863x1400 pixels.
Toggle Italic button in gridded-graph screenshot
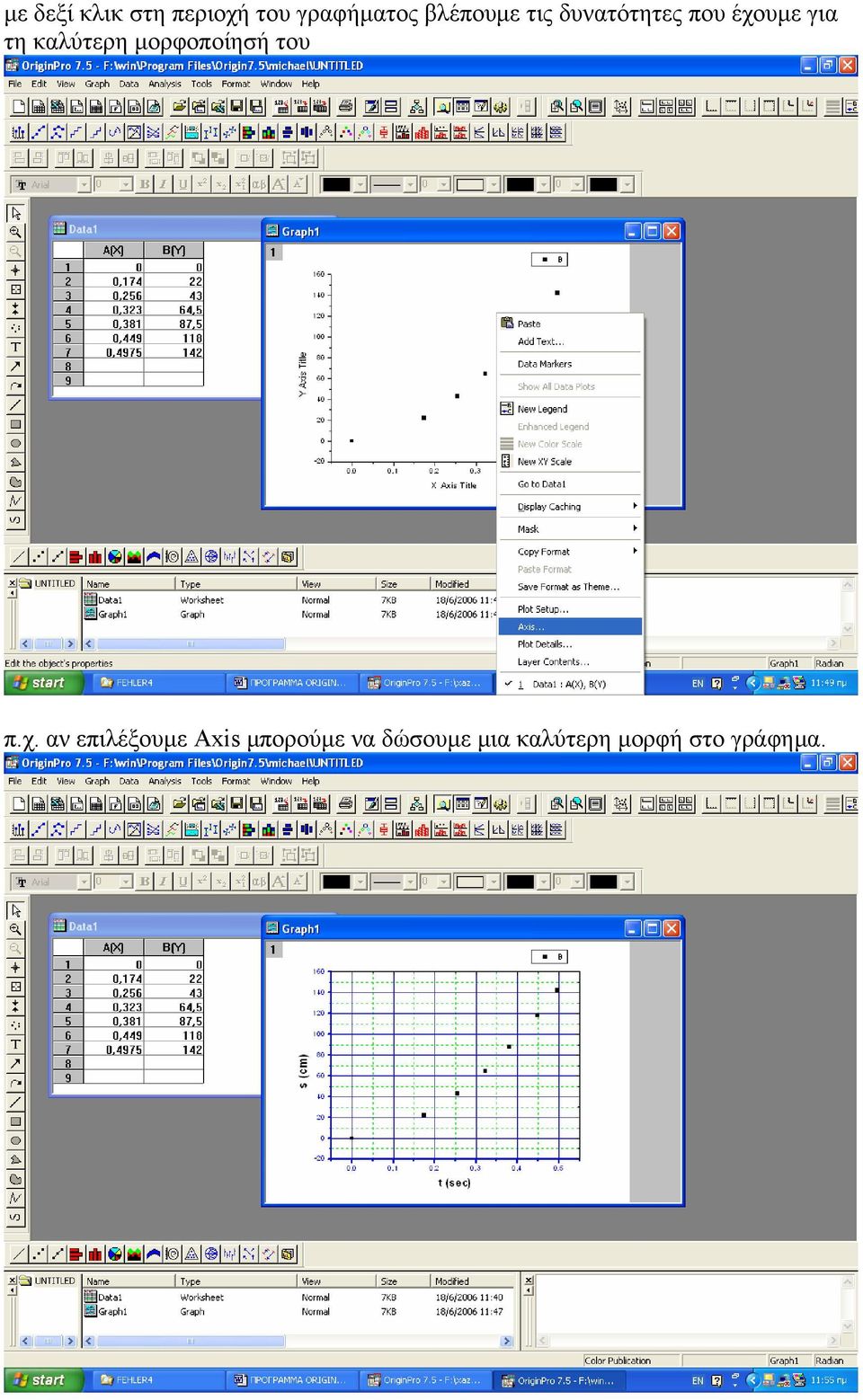click(x=164, y=882)
